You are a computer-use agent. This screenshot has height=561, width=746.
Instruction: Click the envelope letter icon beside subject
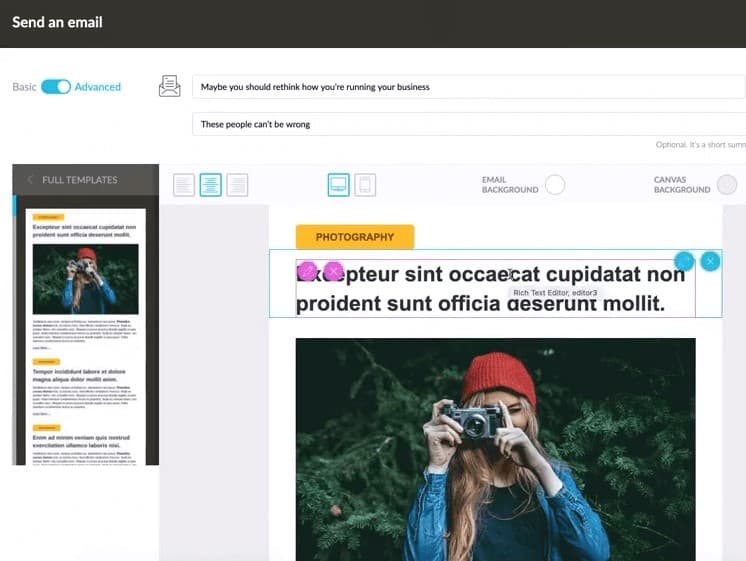pos(169,86)
